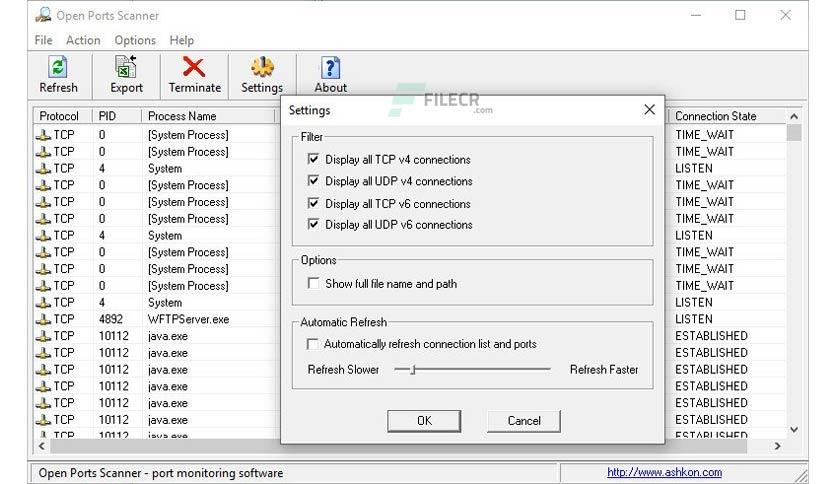836x484 pixels.
Task: Click the horizontal scrollbar right arrow
Action: point(777,446)
